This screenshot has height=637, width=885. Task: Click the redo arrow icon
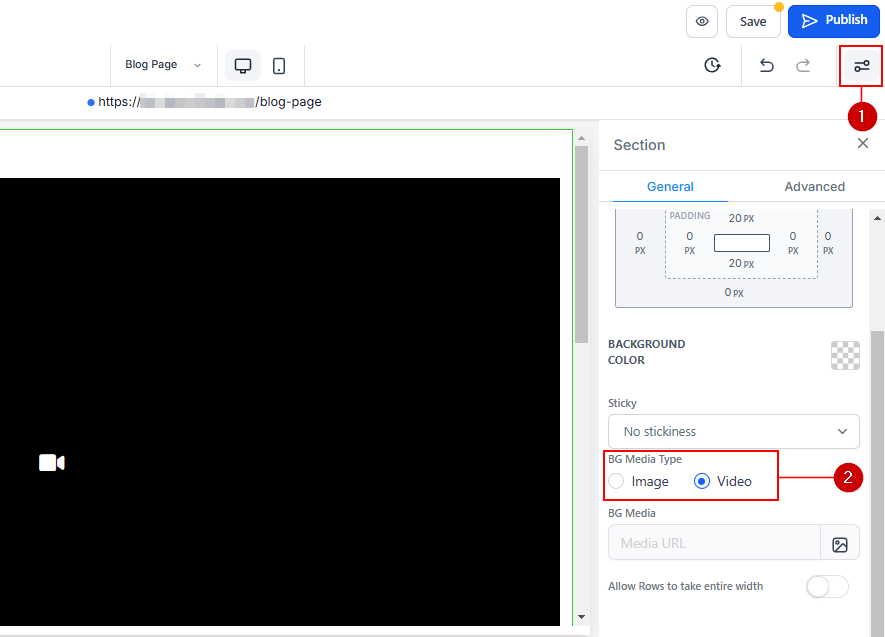tap(803, 65)
